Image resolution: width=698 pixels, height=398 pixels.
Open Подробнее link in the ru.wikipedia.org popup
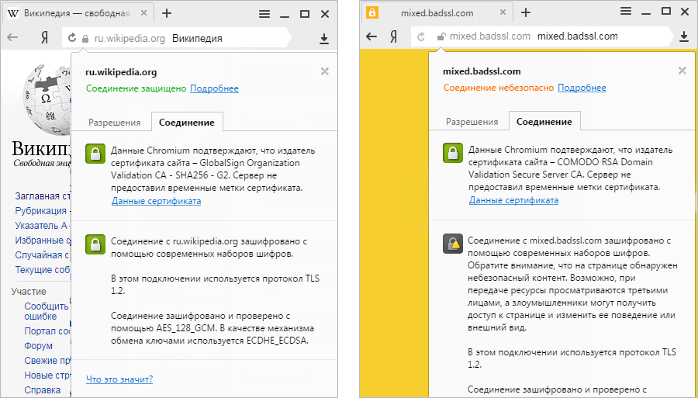coord(214,89)
